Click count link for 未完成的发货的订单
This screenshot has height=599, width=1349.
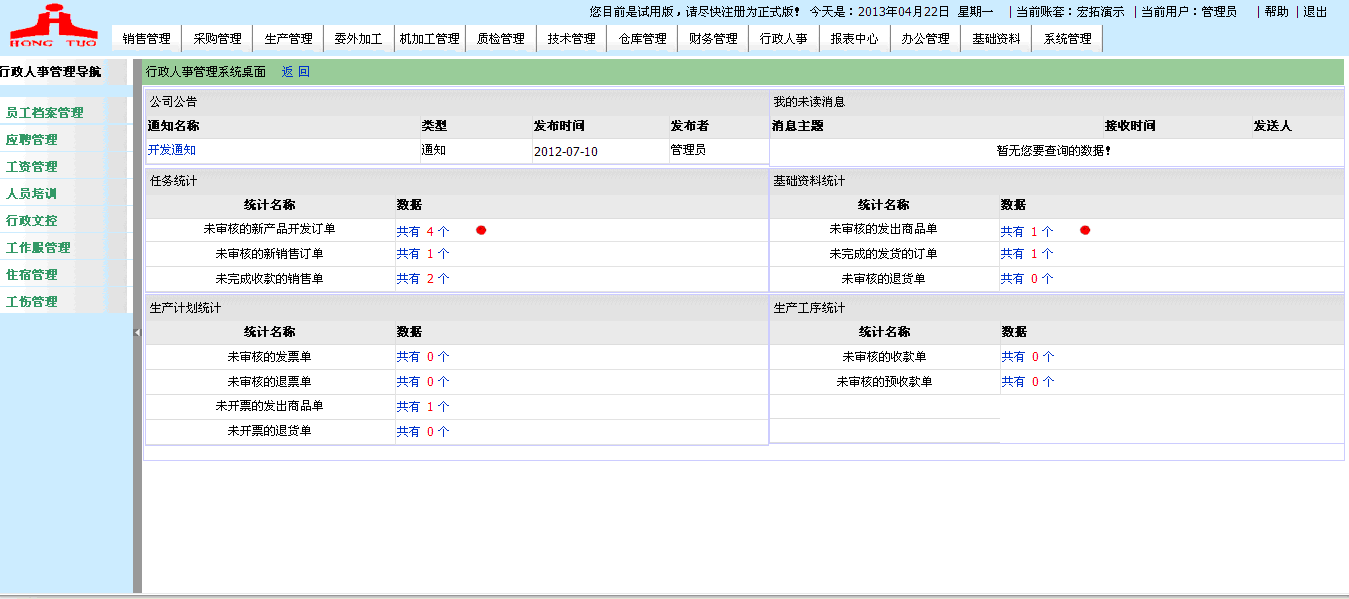[x=1027, y=254]
